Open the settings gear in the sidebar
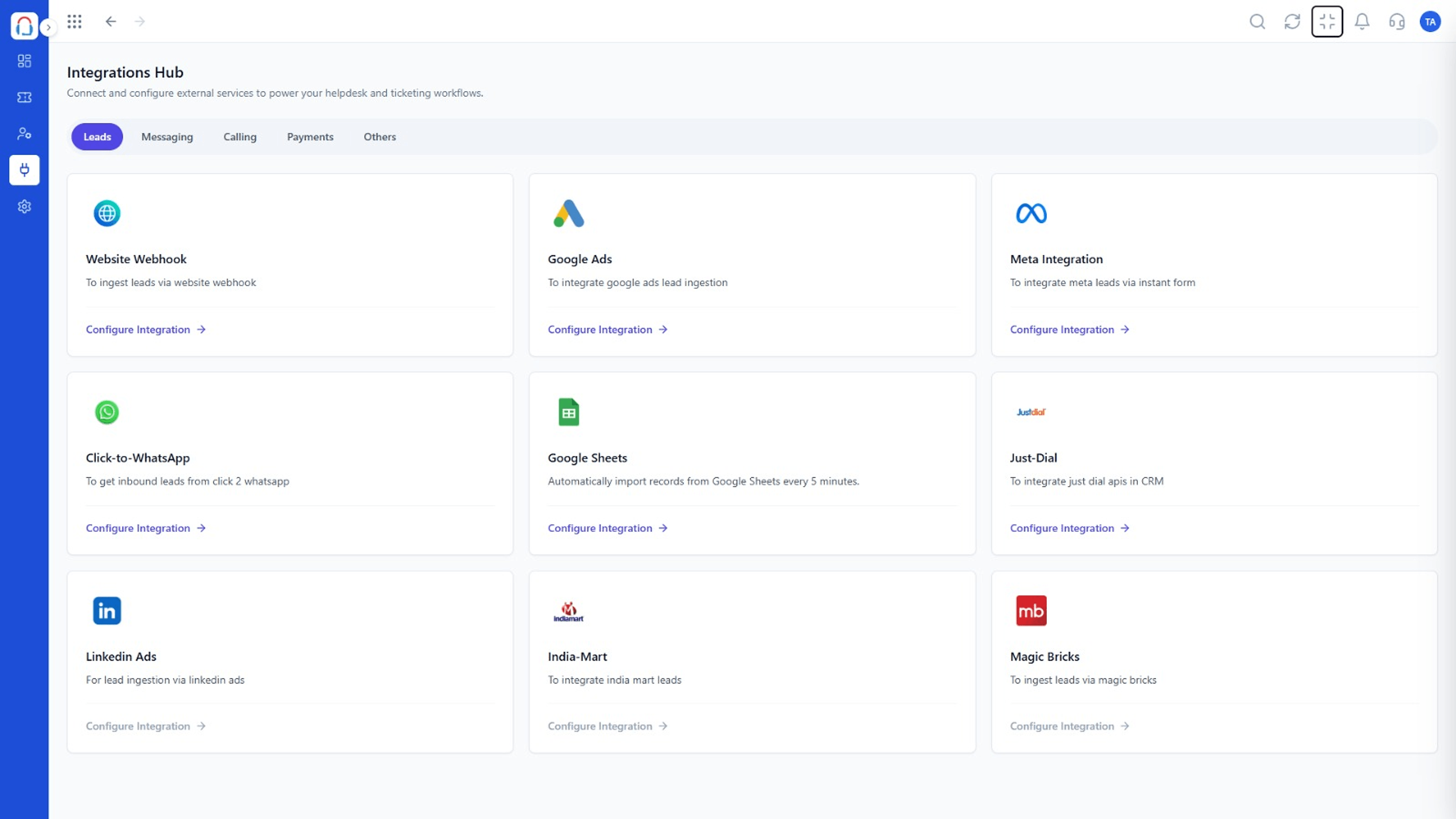Screen dimensions: 1456x819 pyautogui.click(x=24, y=206)
